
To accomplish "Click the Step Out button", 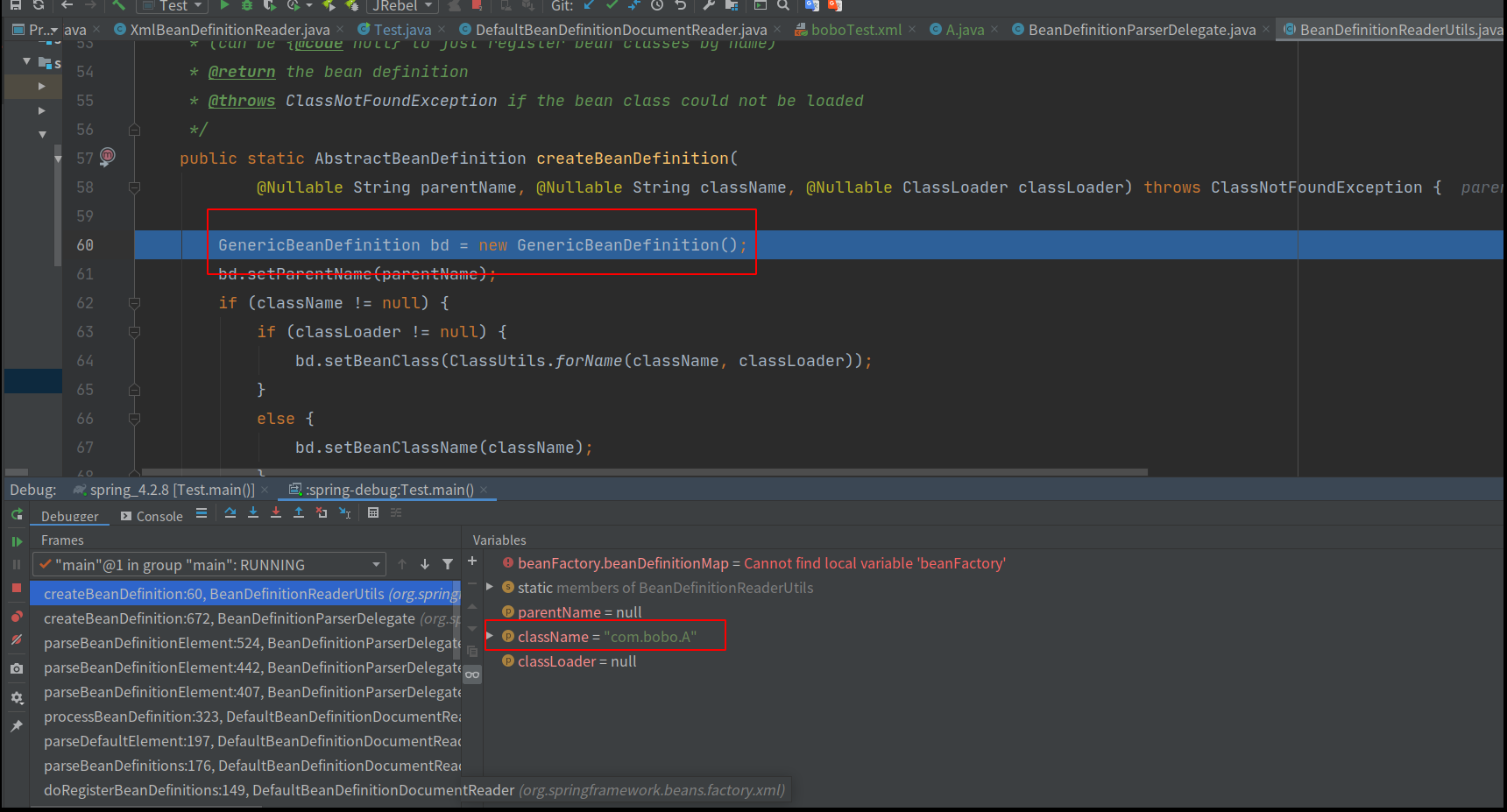I will coord(299,513).
